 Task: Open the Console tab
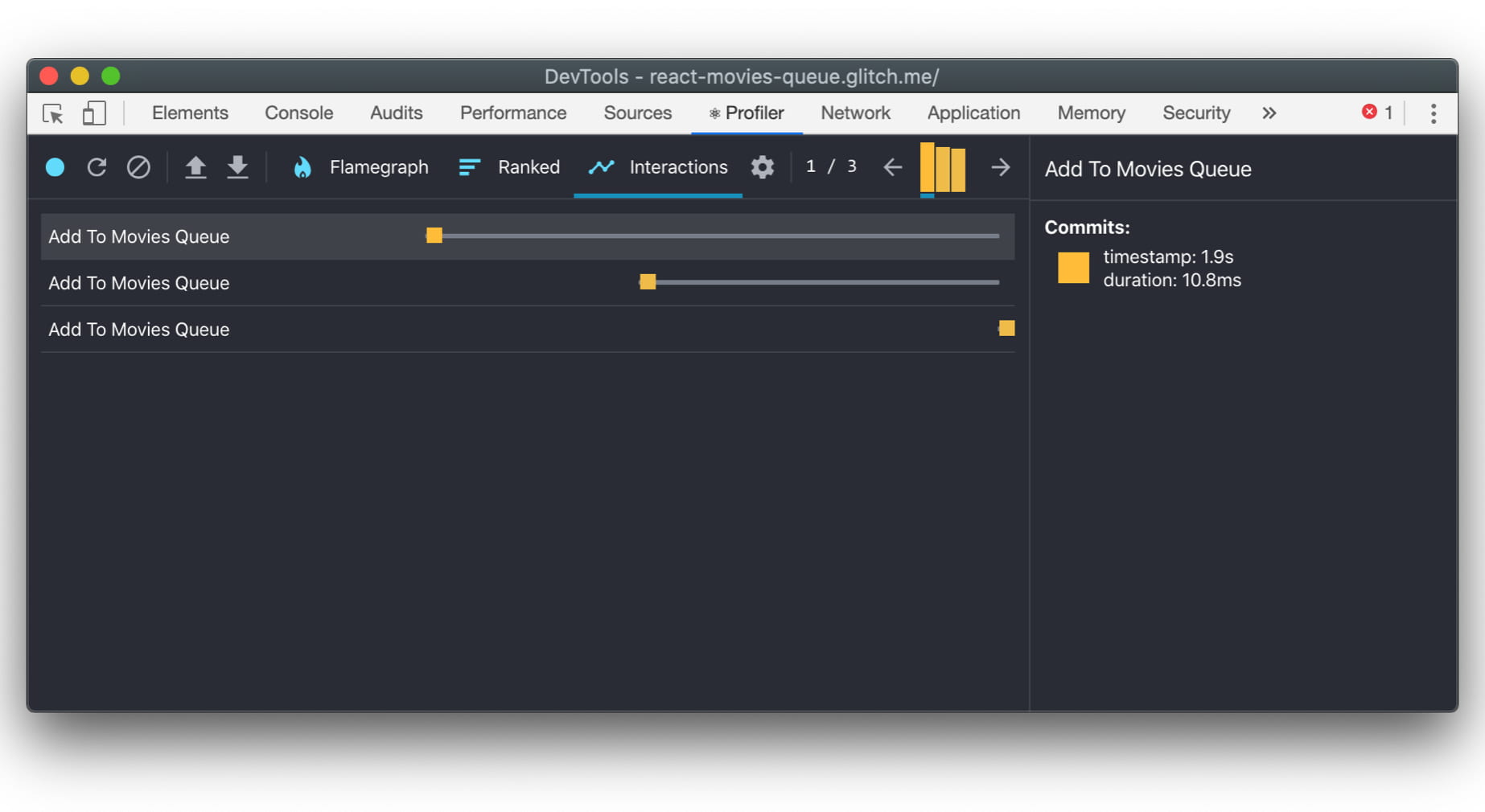coord(298,113)
